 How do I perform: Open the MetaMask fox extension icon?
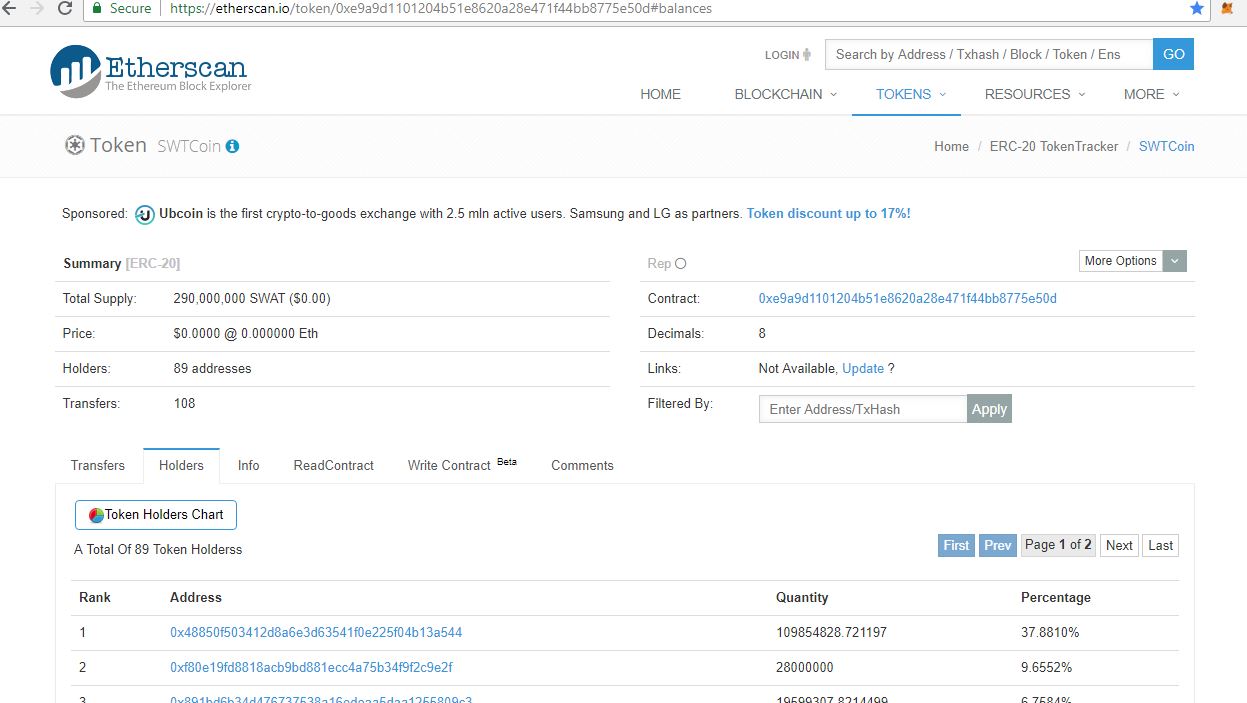point(1227,8)
